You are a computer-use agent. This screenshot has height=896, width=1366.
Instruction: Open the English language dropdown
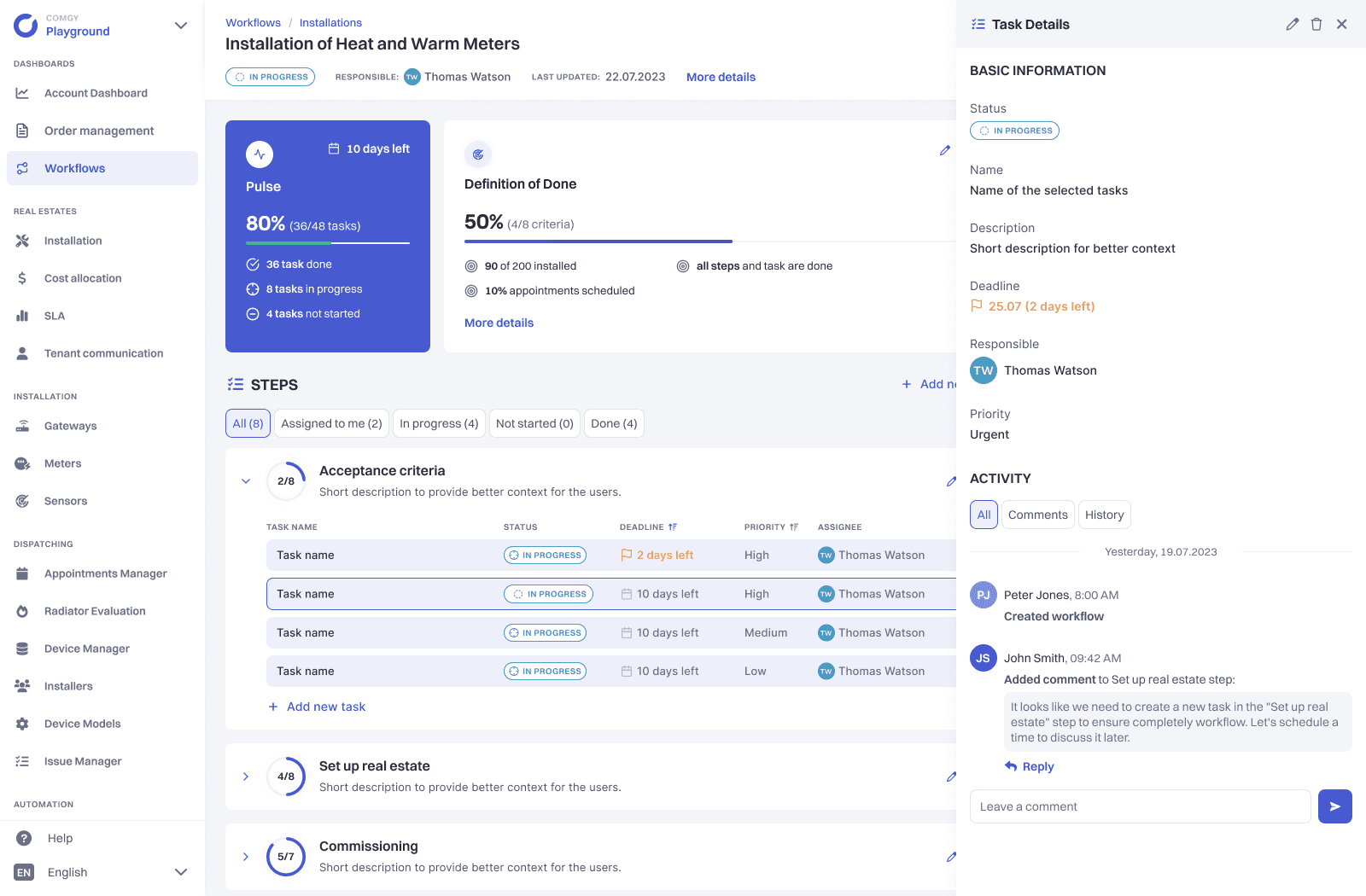[180, 872]
